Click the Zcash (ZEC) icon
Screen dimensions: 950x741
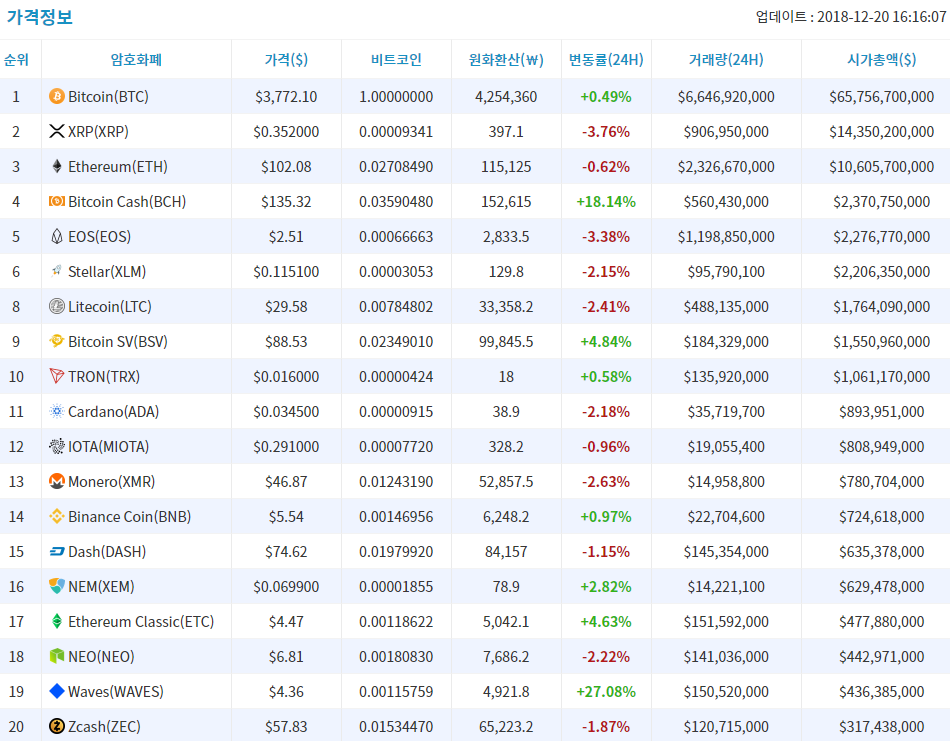(56, 726)
